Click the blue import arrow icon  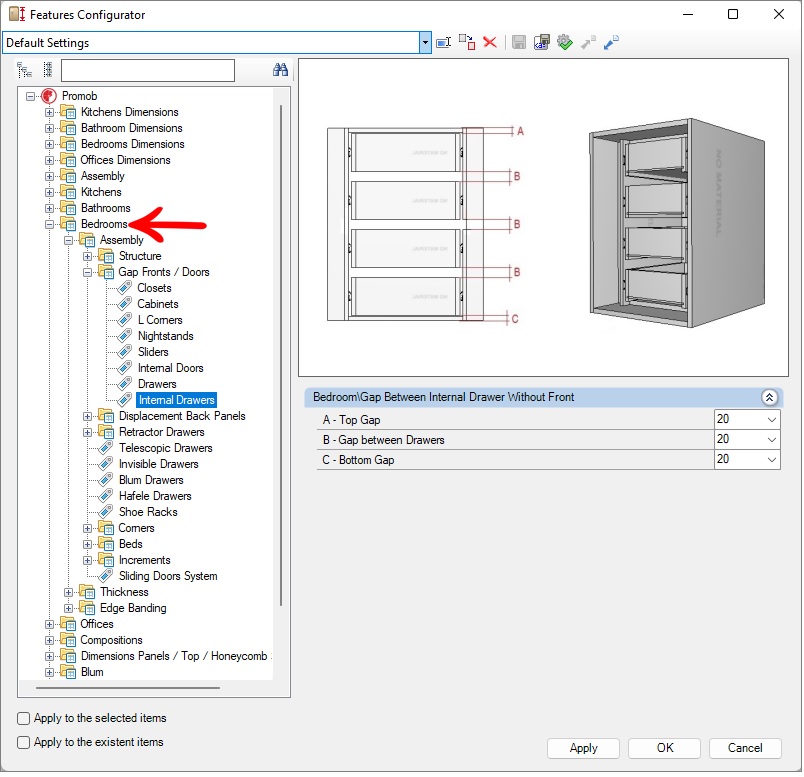coord(611,42)
